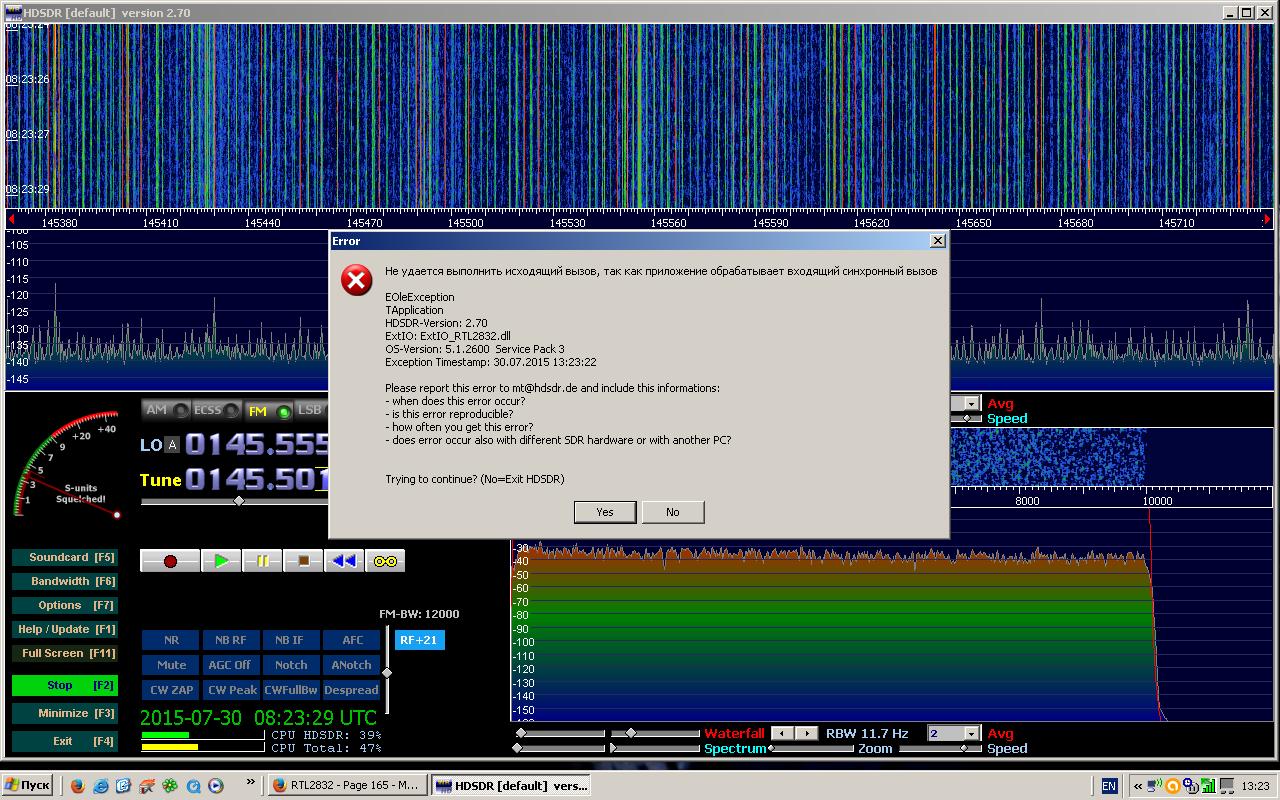The image size is (1280, 800).
Task: Click the orange circular tray icon
Action: click(x=1173, y=786)
